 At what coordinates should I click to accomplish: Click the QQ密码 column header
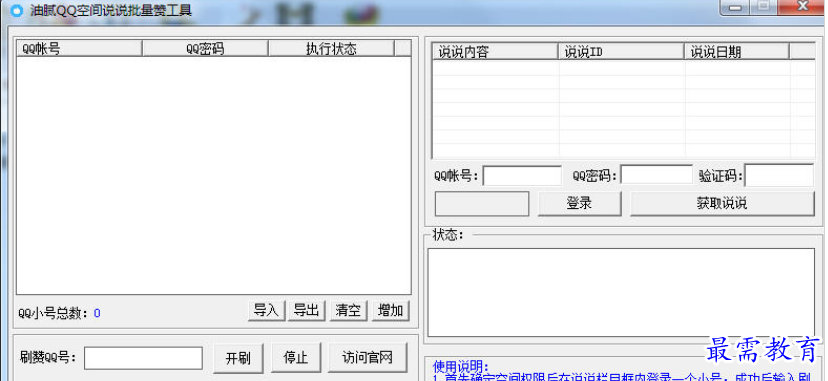point(205,49)
